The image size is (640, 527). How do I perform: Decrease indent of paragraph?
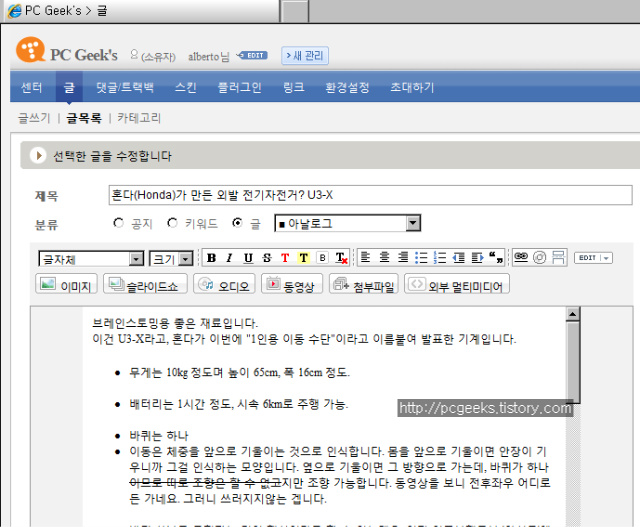(x=458, y=258)
